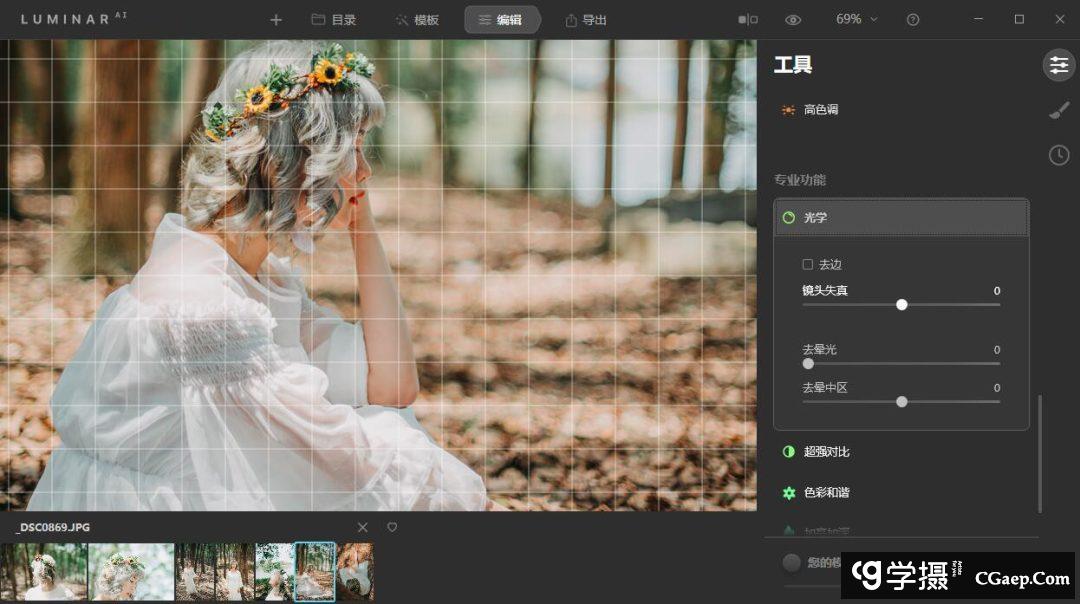1080x604 pixels.
Task: Click the heart favorite icon
Action: (x=392, y=527)
